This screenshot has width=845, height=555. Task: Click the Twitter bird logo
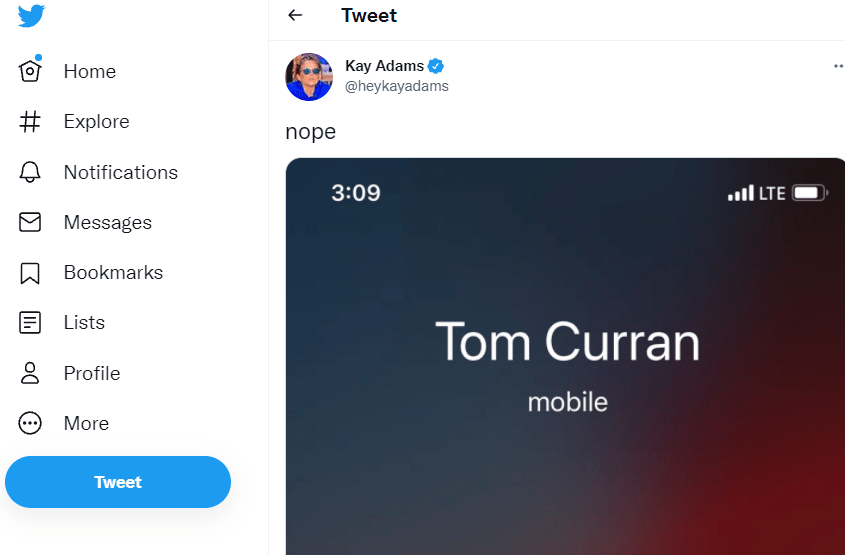point(31,16)
